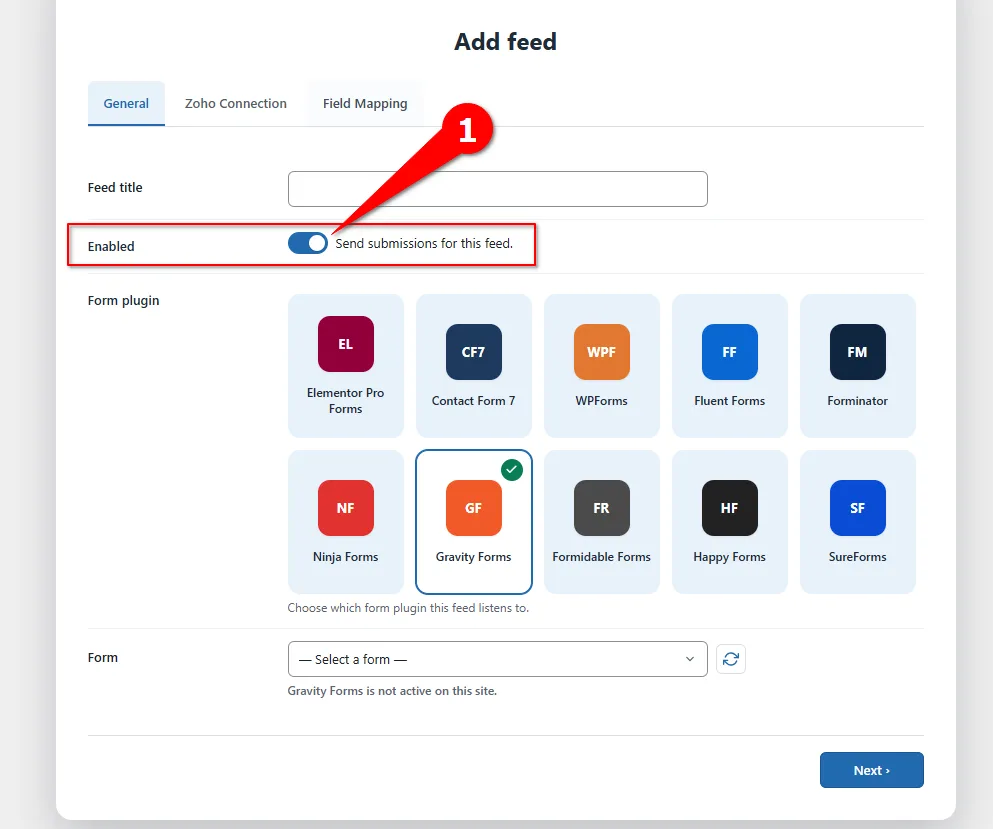This screenshot has height=829, width=993.
Task: Click the Next button
Action: click(x=871, y=770)
